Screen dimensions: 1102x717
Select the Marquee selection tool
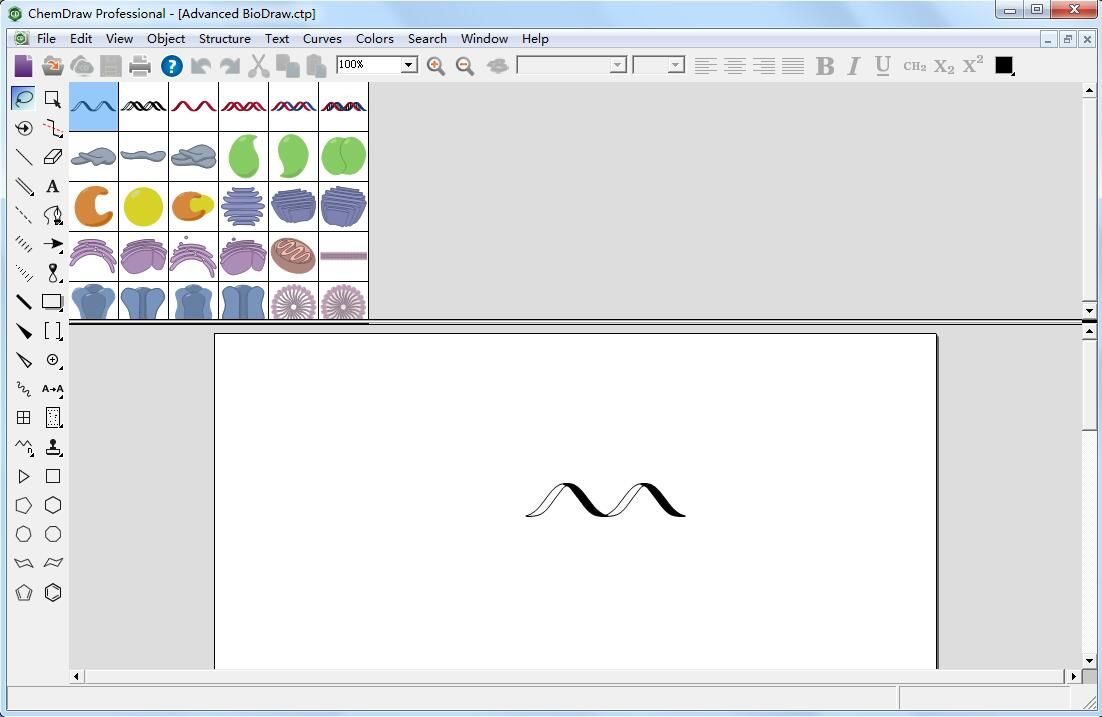pos(52,98)
